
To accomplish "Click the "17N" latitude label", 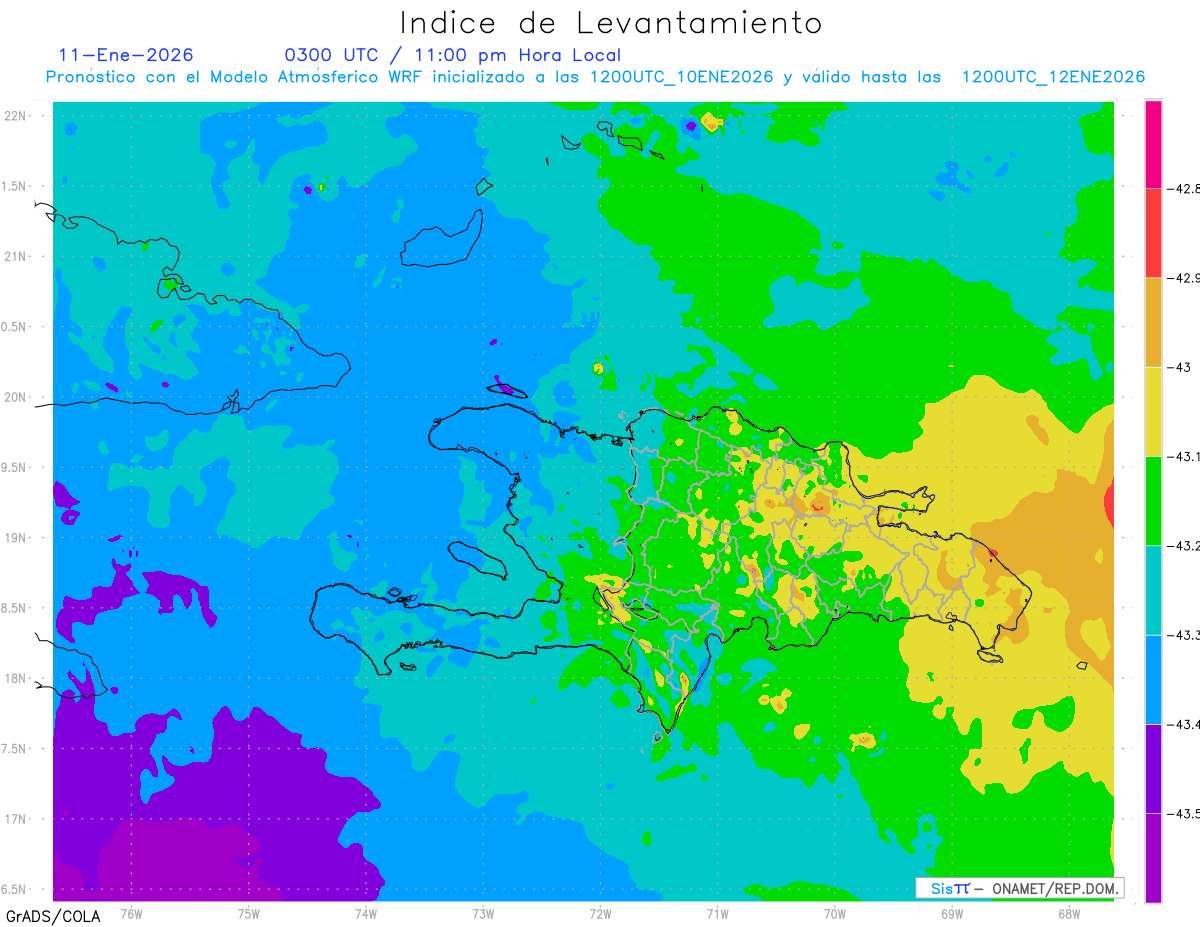I will (17, 819).
